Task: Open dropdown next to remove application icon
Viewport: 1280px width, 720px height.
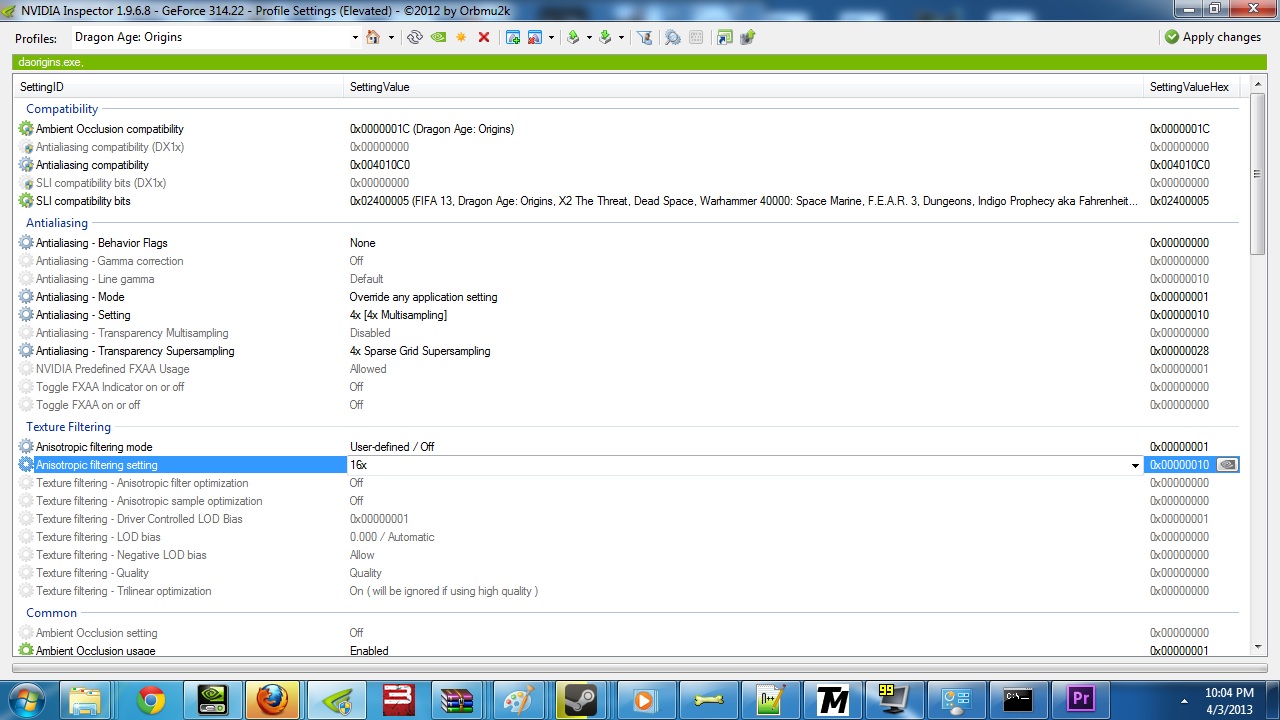Action: click(551, 37)
